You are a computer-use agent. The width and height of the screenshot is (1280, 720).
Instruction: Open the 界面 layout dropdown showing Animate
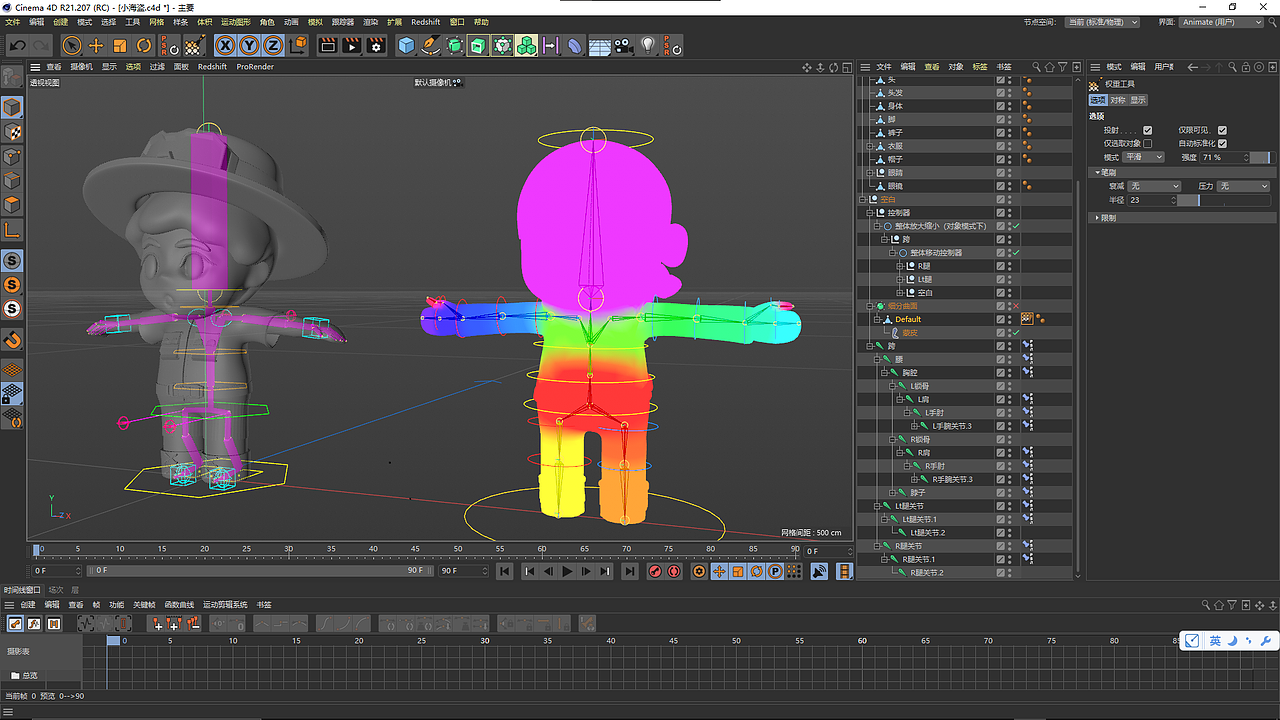click(1222, 22)
